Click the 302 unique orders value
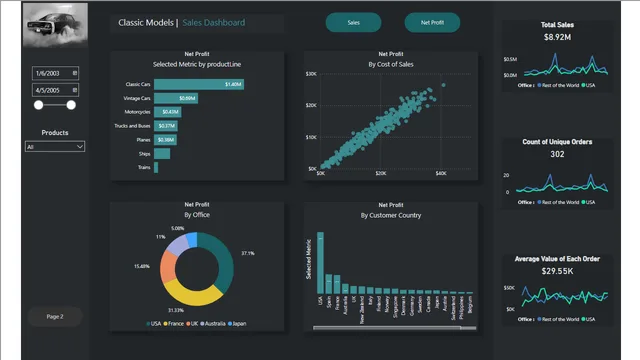The height and width of the screenshot is (360, 640). 557,154
